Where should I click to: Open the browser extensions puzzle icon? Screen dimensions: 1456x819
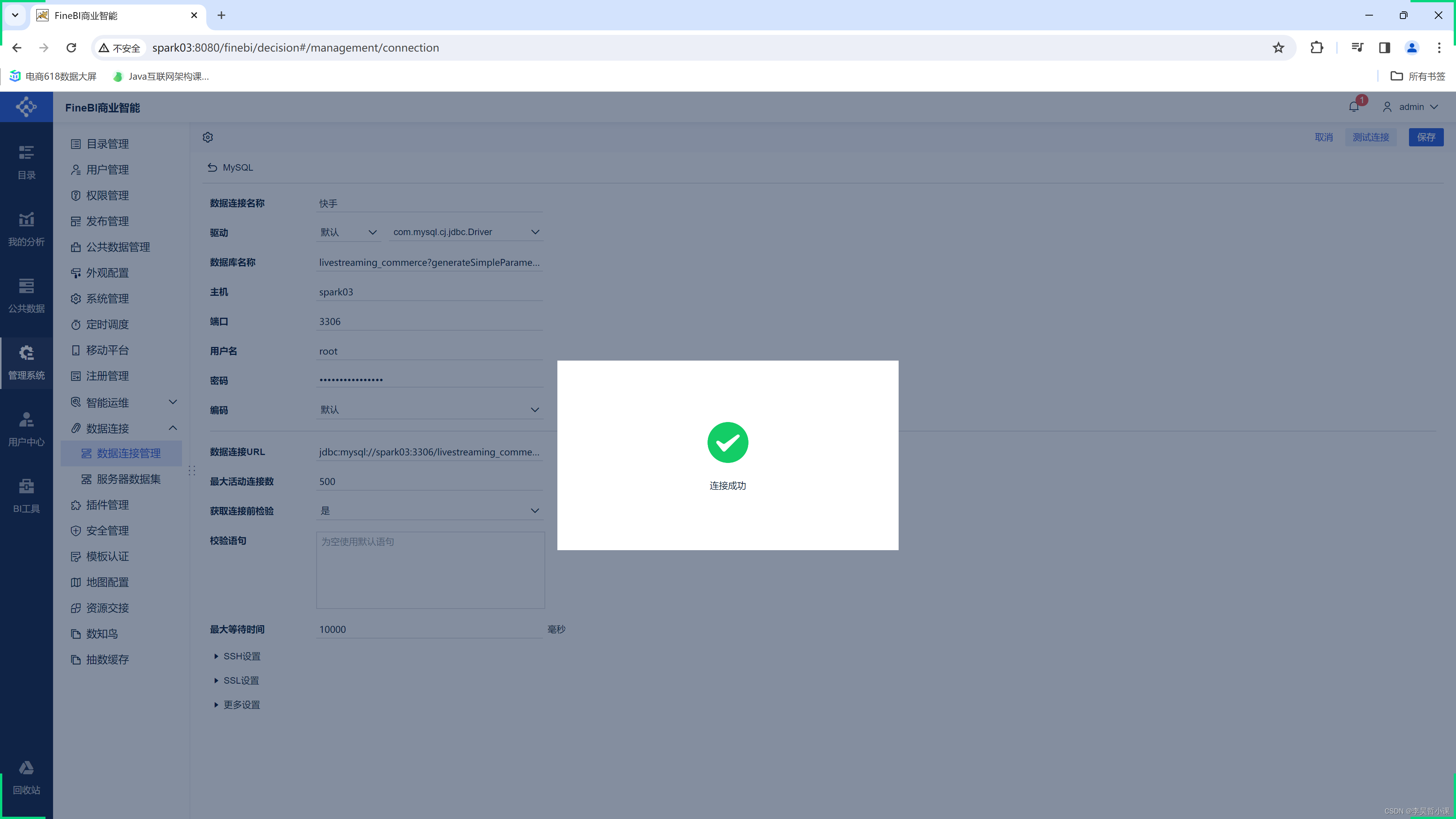[1317, 47]
